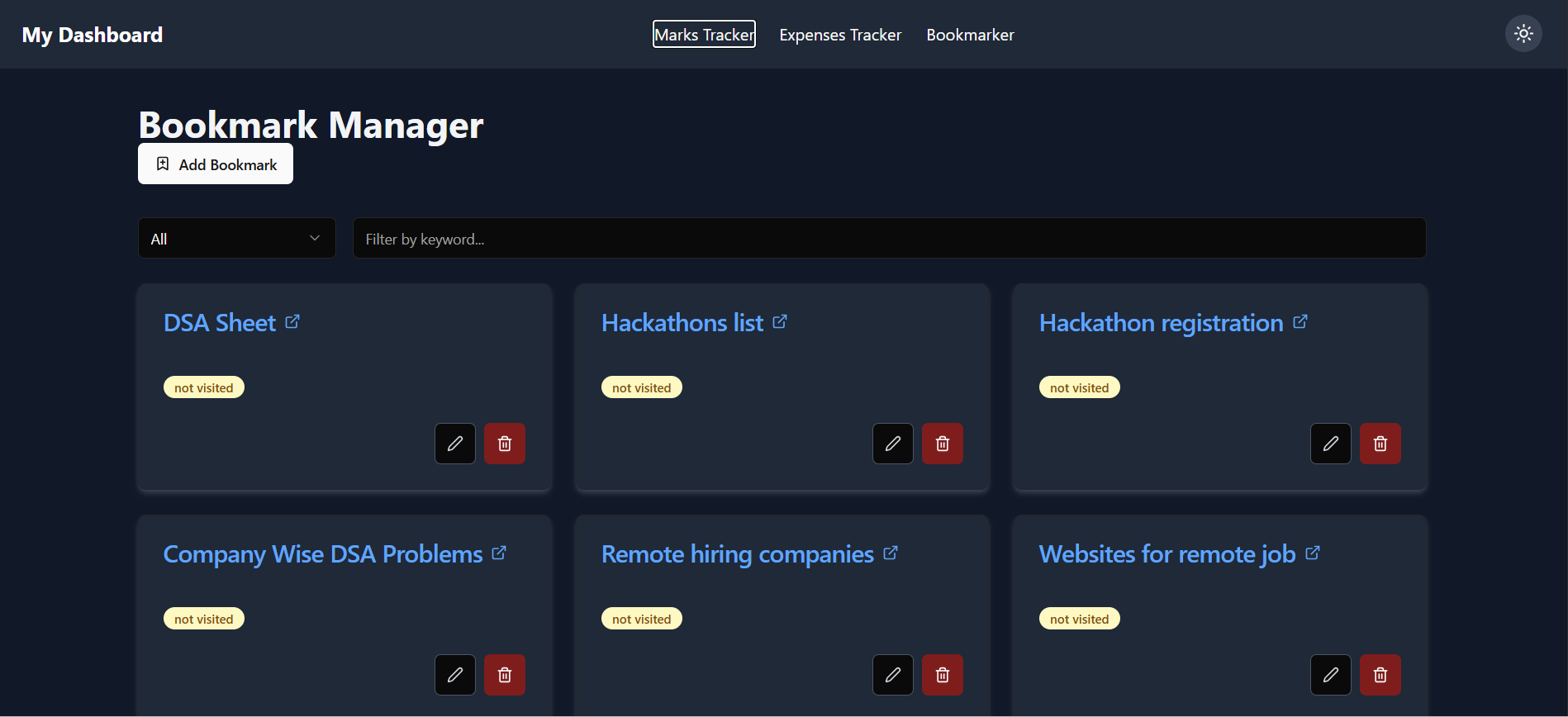The height and width of the screenshot is (717, 1568).
Task: Edit the Remote hiring companies bookmark
Action: point(893,675)
